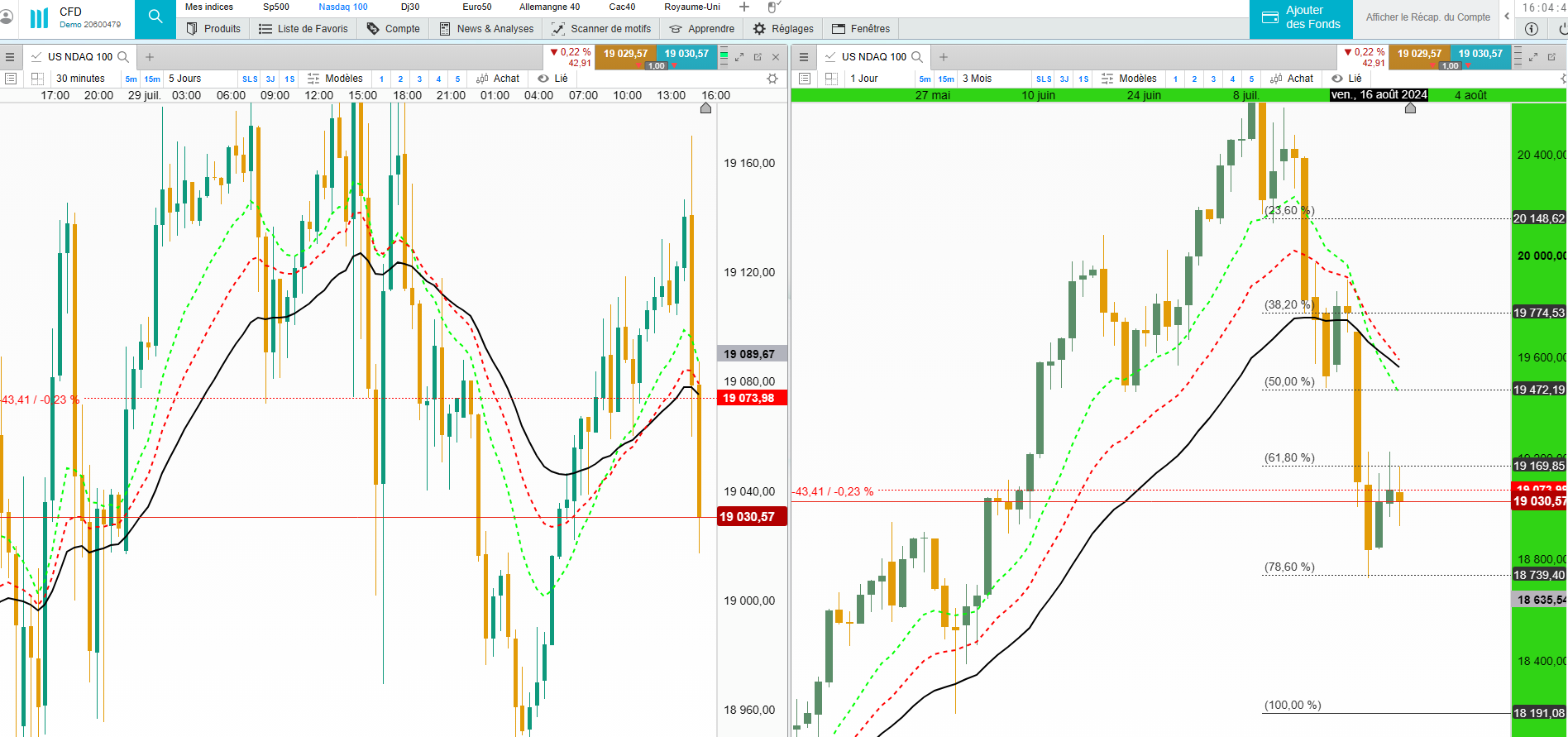Image resolution: width=1568 pixels, height=737 pixels.
Task: Select the Sp500 indices tab
Action: click(x=276, y=7)
